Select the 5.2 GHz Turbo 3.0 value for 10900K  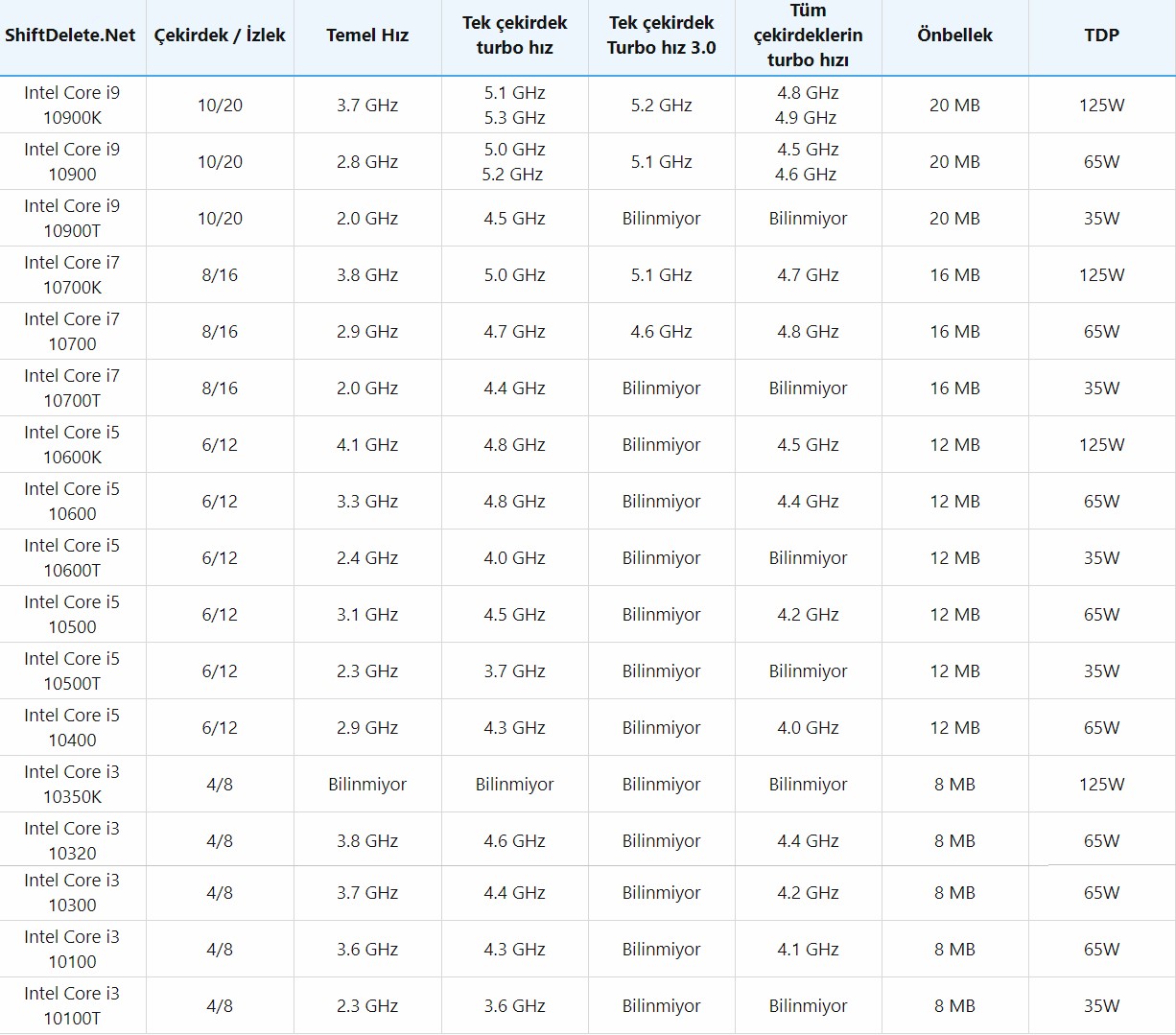click(661, 106)
